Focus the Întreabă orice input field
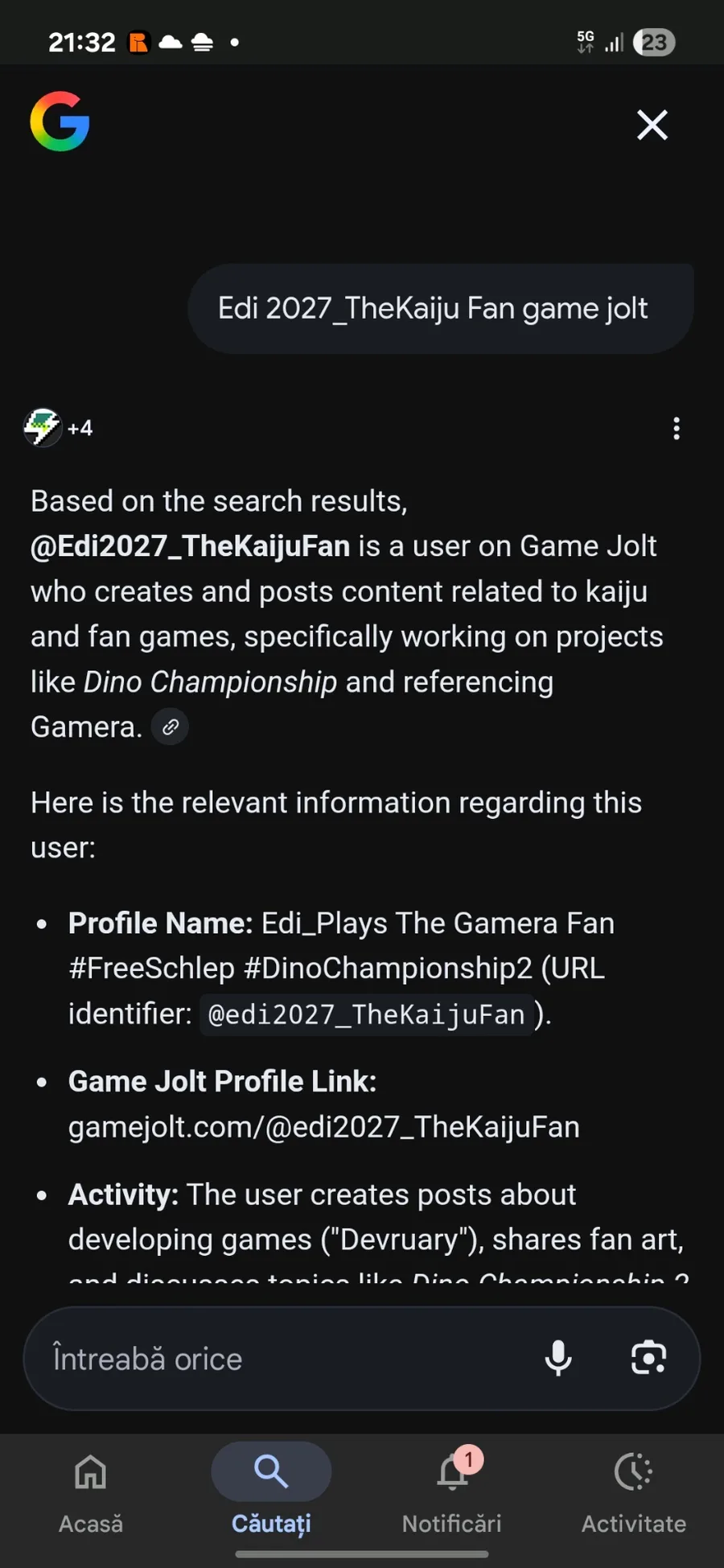 tap(282, 1358)
